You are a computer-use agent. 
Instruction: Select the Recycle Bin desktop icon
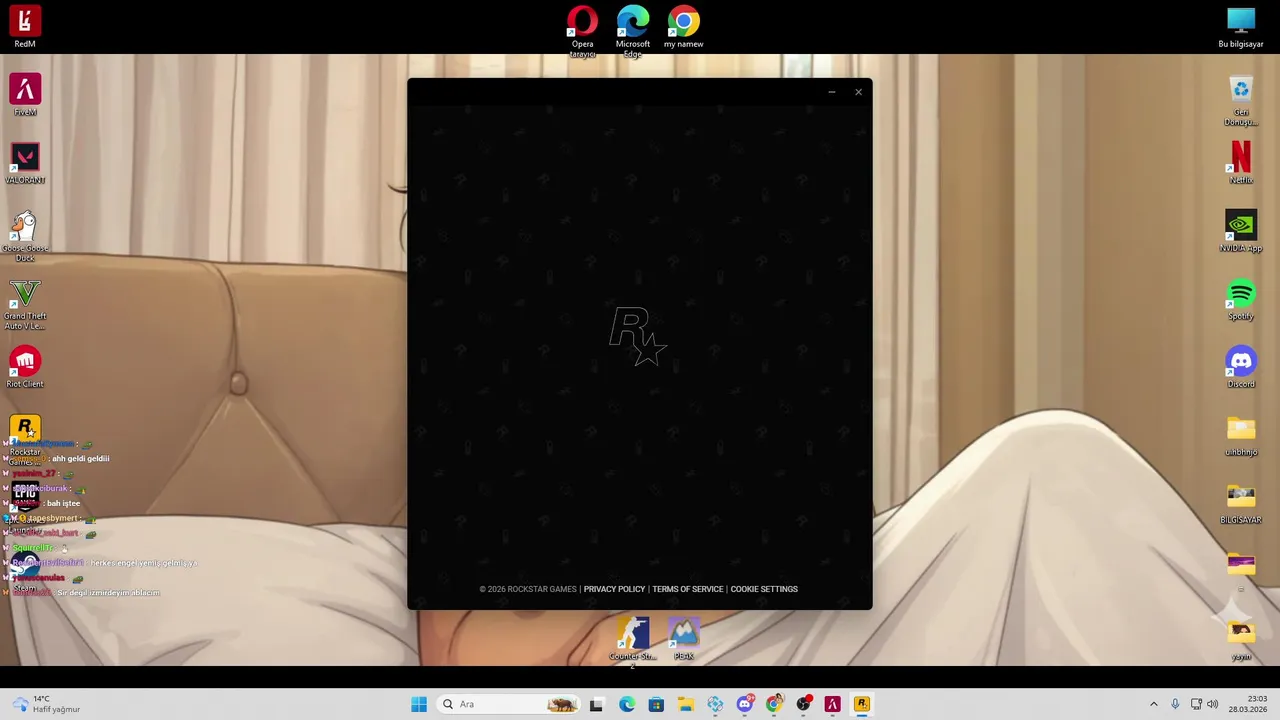pyautogui.click(x=1241, y=100)
